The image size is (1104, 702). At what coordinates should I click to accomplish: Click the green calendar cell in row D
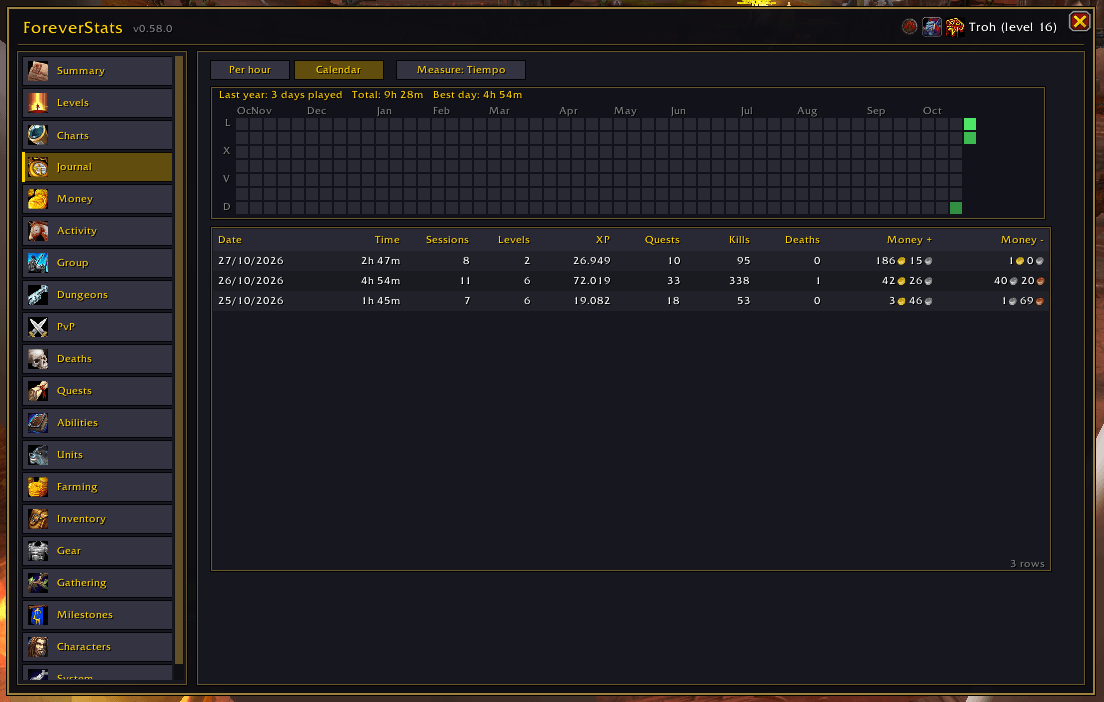pyautogui.click(x=956, y=208)
